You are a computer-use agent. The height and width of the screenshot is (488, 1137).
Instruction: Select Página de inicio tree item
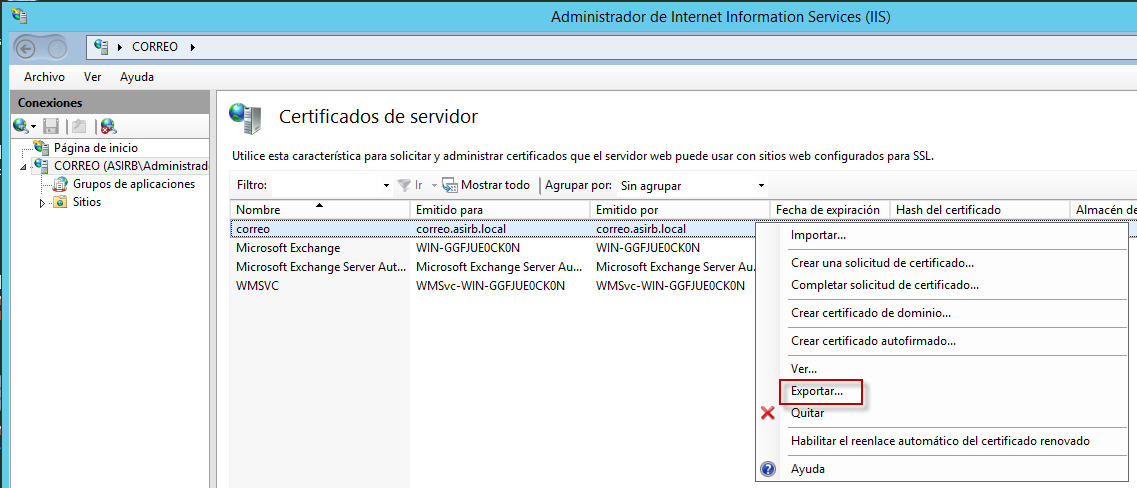pos(96,147)
